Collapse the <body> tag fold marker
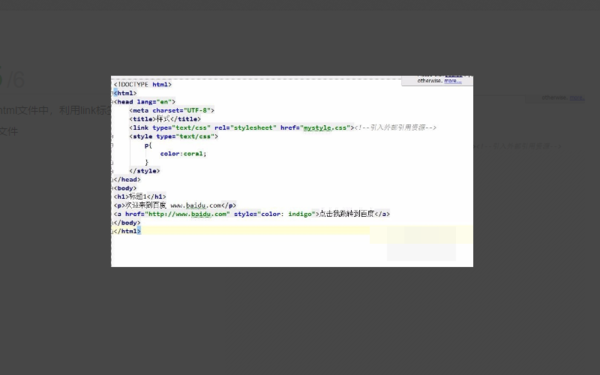The width and height of the screenshot is (600, 375). click(112, 188)
